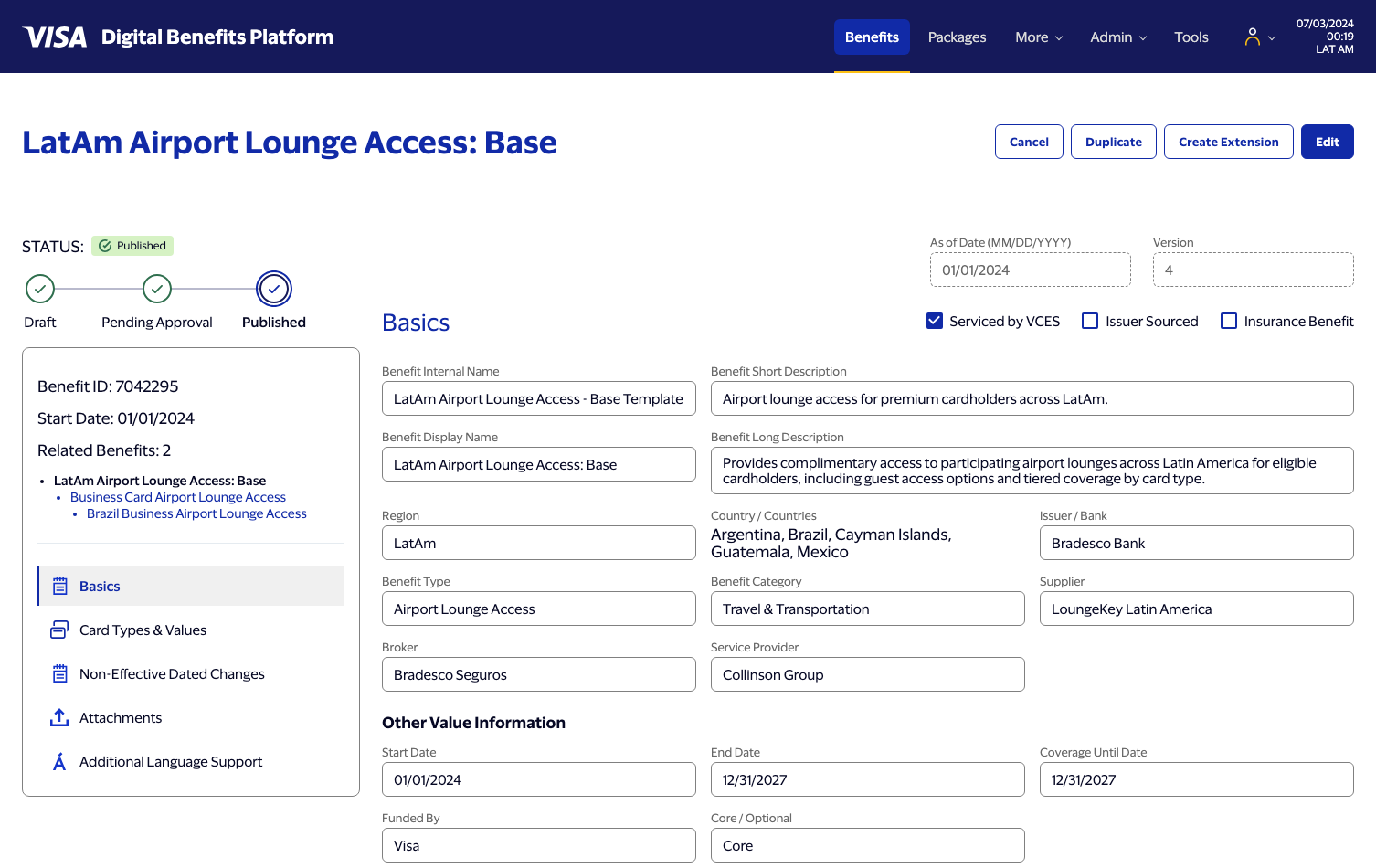Open Non-Effective Dated Changes section
Image resolution: width=1376 pixels, height=868 pixels.
coord(191,673)
